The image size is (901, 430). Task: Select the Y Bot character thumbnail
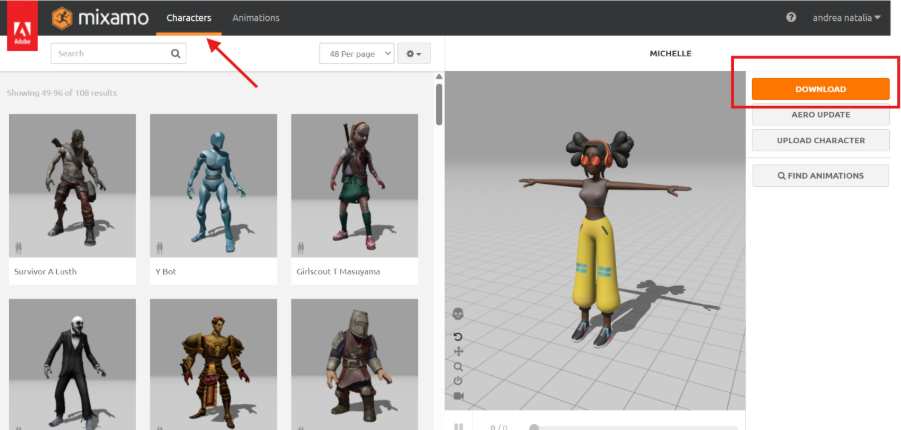213,185
